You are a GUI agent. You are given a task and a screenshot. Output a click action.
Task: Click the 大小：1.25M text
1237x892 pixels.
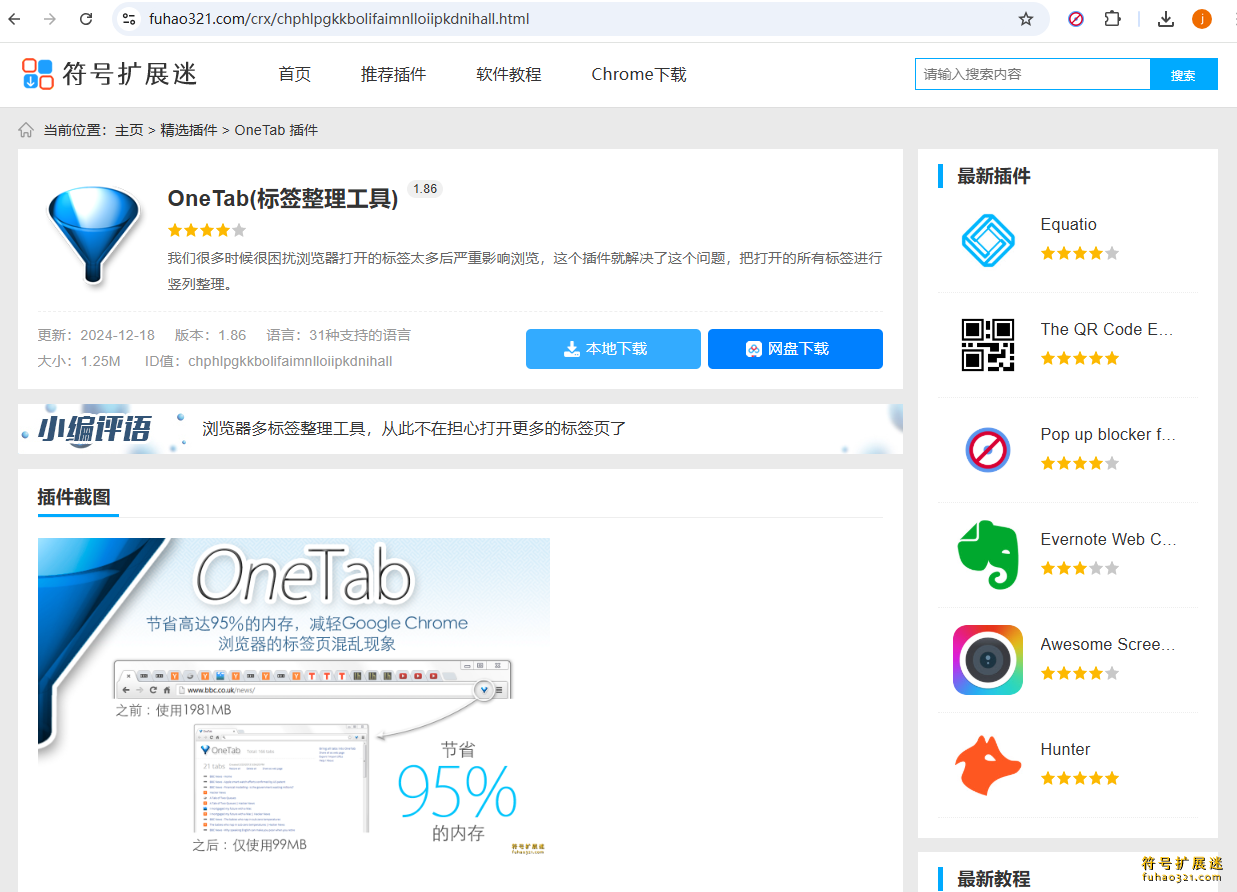pos(79,361)
